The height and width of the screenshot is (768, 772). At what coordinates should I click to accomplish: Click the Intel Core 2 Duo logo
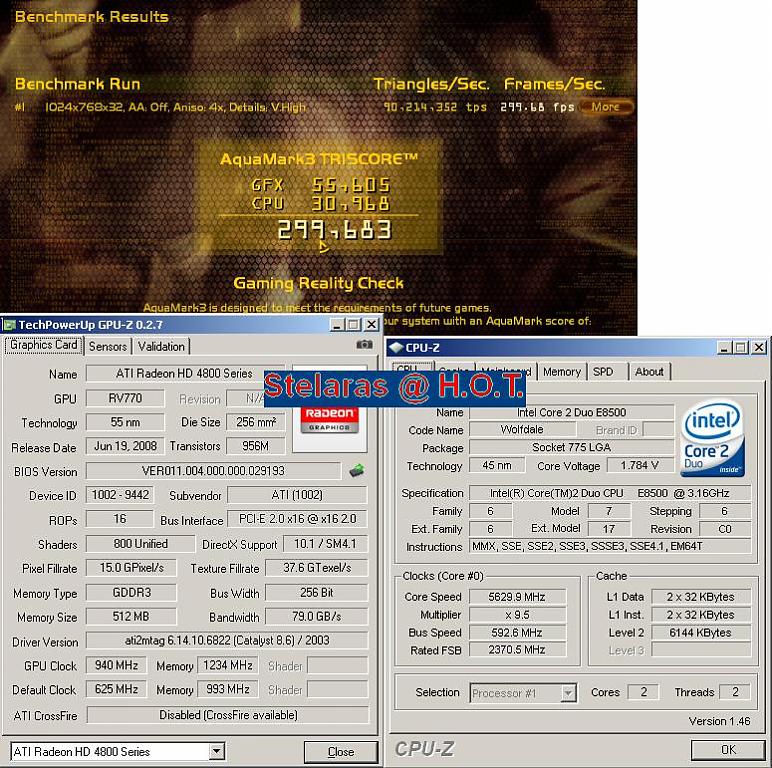coord(712,438)
